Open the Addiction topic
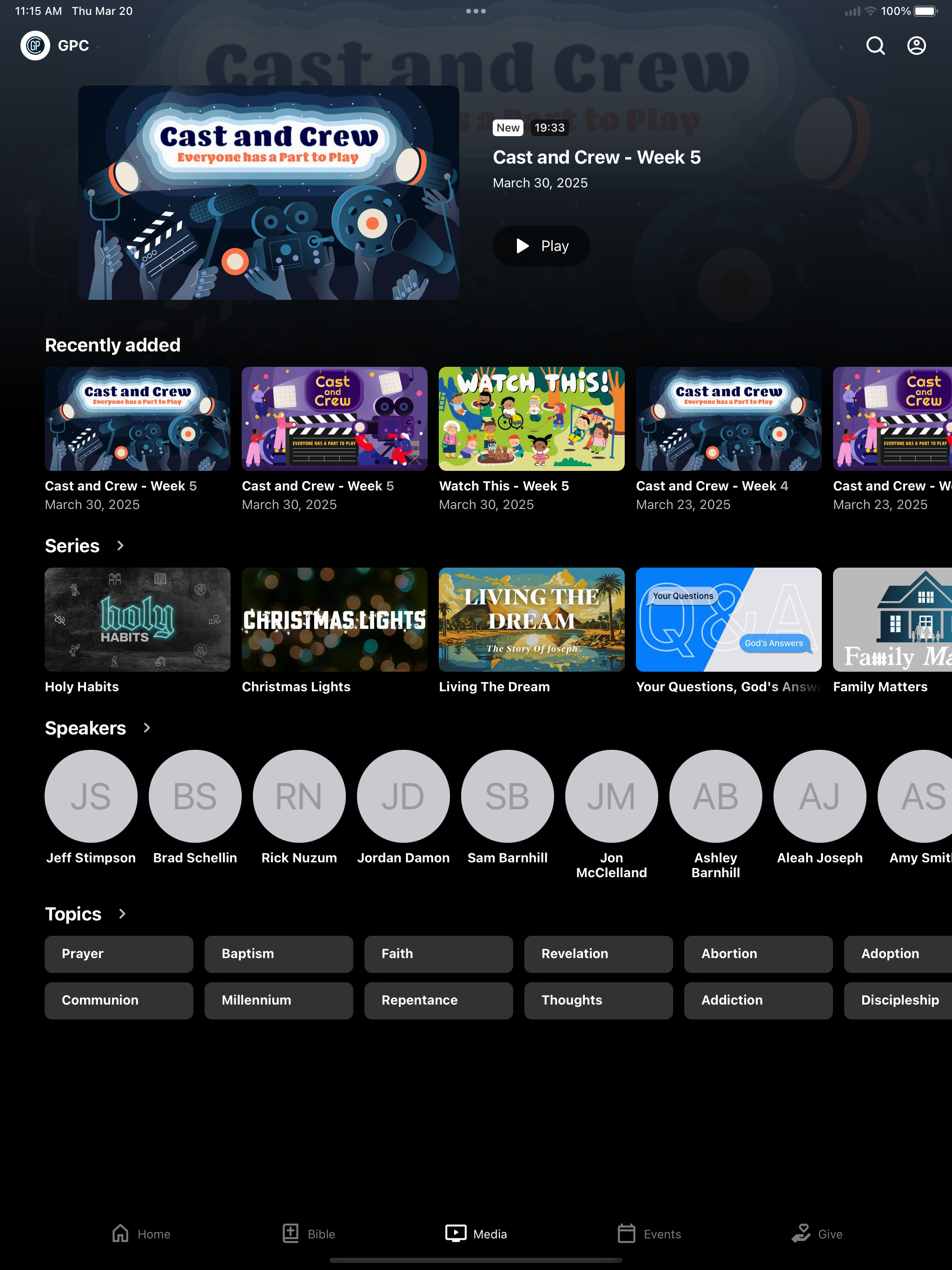Viewport: 952px width, 1270px height. [759, 1000]
